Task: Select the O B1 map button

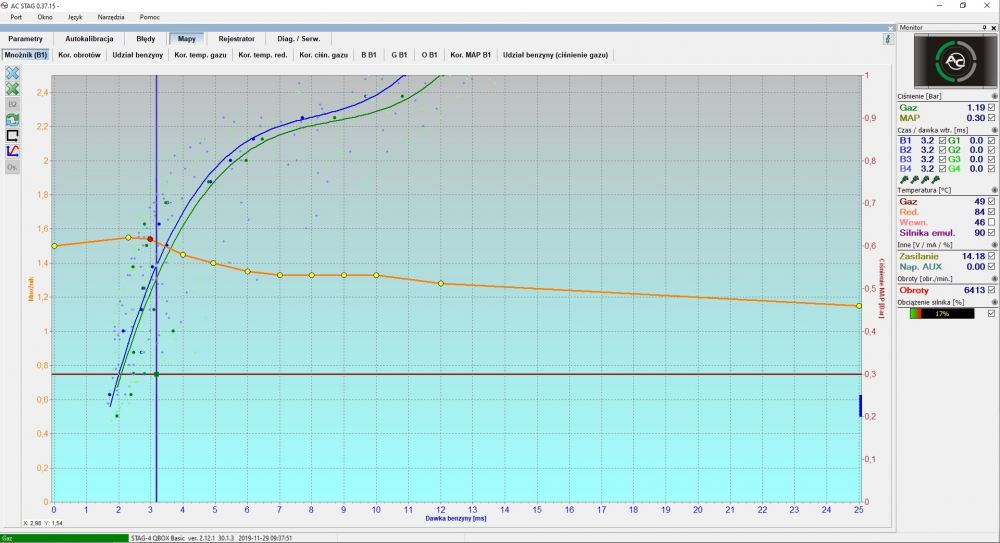Action: click(x=429, y=55)
